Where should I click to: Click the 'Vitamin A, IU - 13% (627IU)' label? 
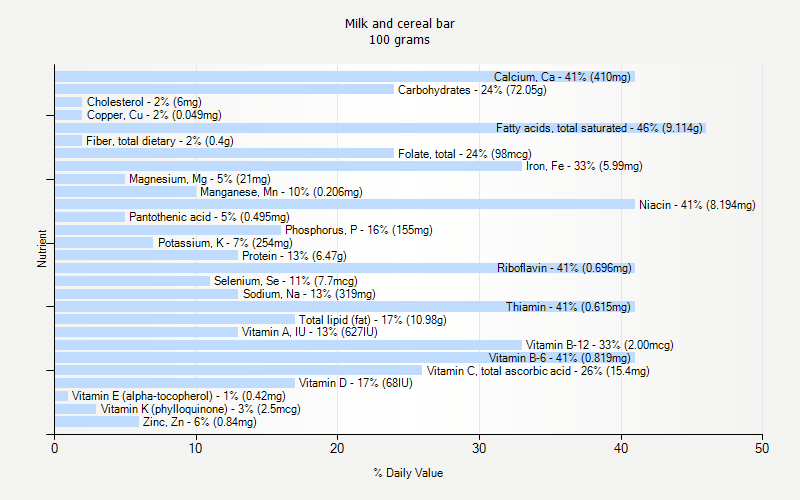[x=310, y=332]
